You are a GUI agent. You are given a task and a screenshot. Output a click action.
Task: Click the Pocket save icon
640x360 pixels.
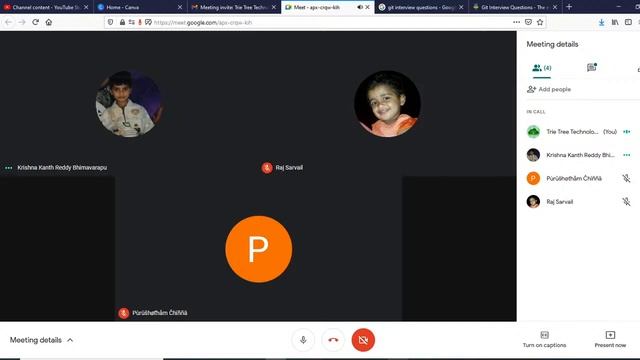click(528, 22)
